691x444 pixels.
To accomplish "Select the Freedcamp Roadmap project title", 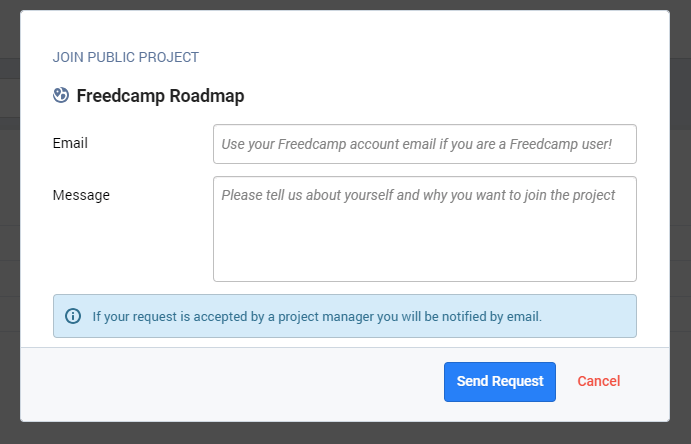I will click(x=160, y=96).
